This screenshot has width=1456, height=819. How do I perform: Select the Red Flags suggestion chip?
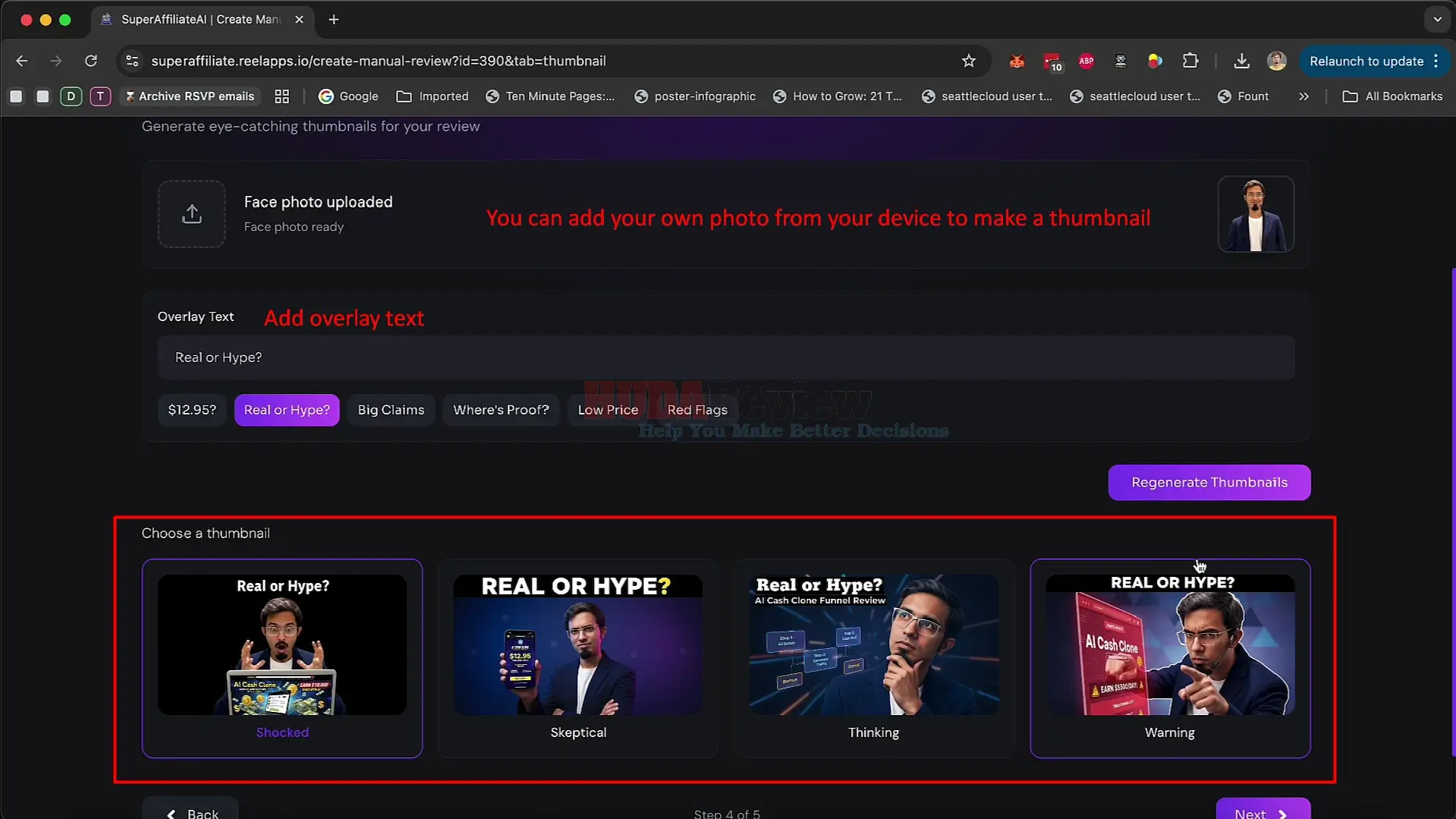[x=697, y=410]
